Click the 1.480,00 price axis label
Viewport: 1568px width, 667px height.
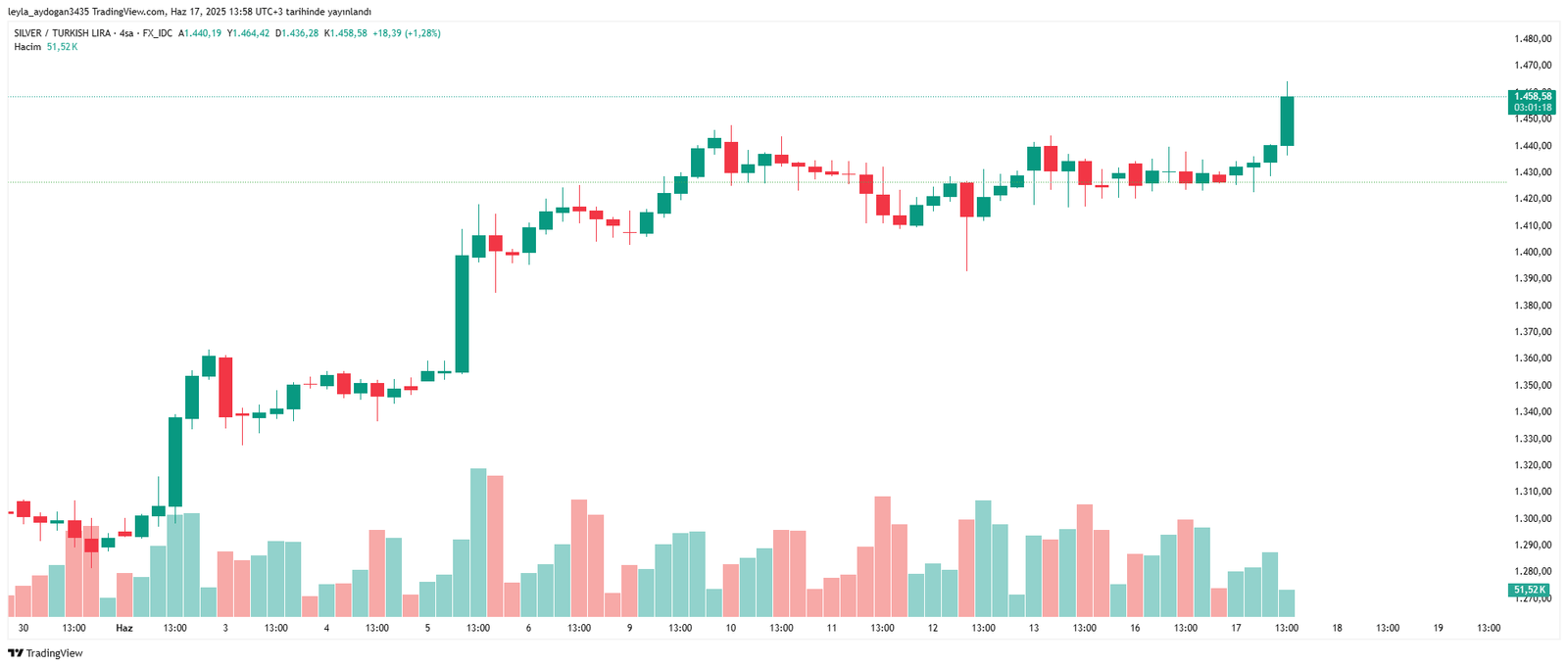(x=1533, y=39)
